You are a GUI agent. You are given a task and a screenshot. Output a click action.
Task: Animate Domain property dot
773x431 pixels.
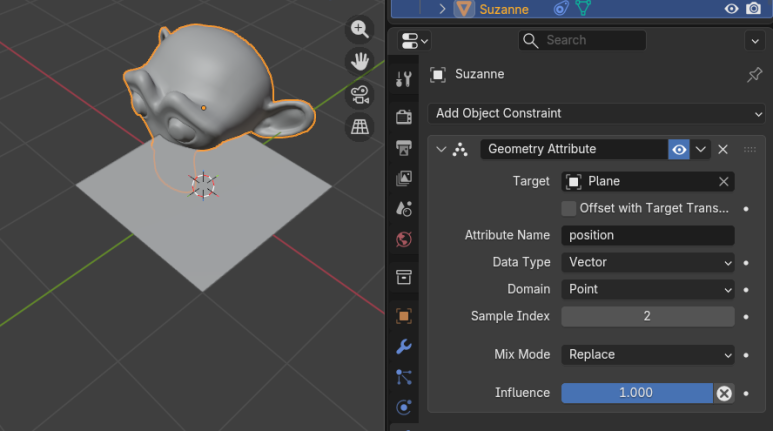(x=746, y=290)
